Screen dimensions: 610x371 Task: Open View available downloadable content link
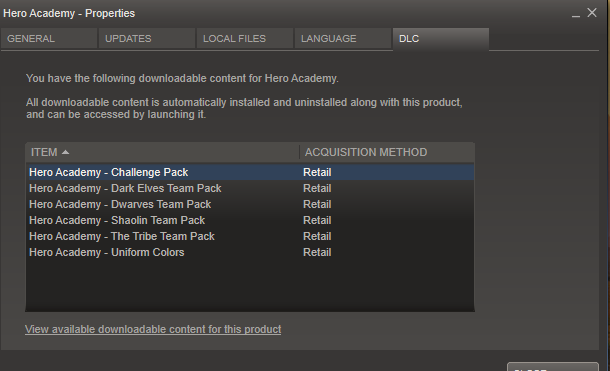coord(153,329)
